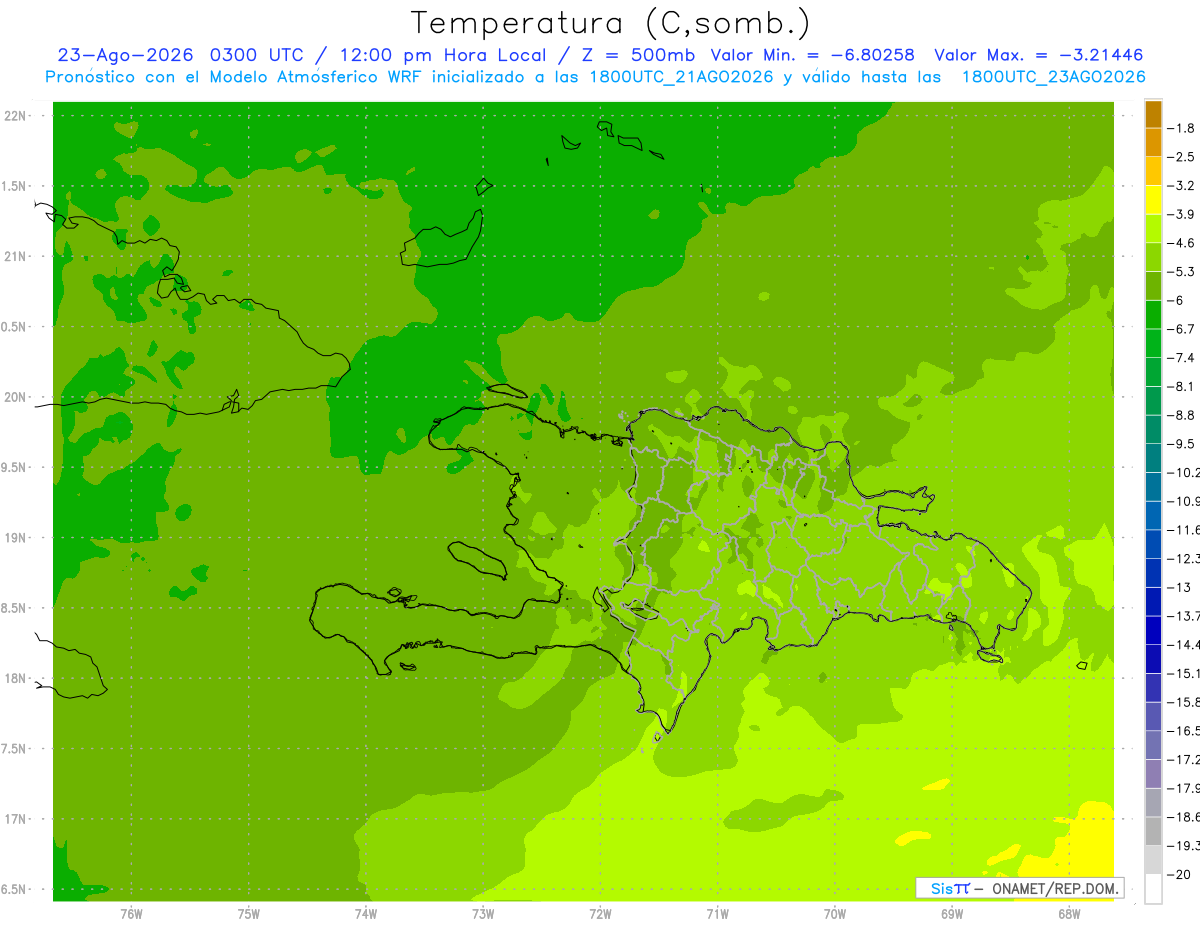This screenshot has width=1200, height=927.
Task: Pick the purple swatch between -17.2 and -17.9
Action: tap(1153, 774)
